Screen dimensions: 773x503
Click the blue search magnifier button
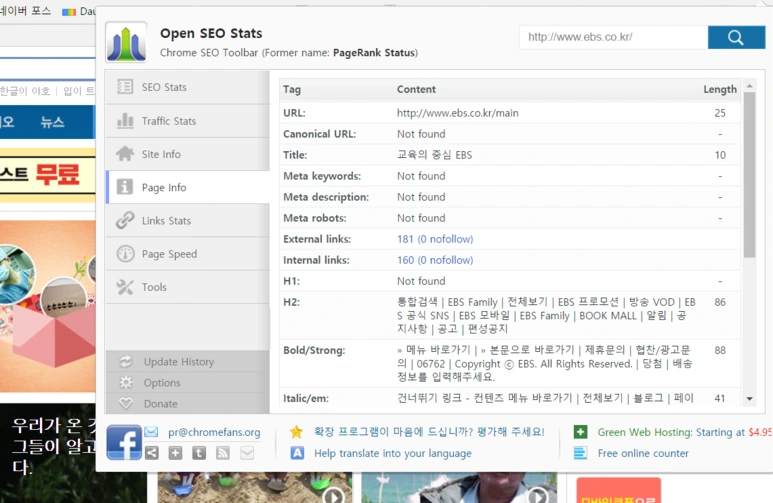point(736,37)
